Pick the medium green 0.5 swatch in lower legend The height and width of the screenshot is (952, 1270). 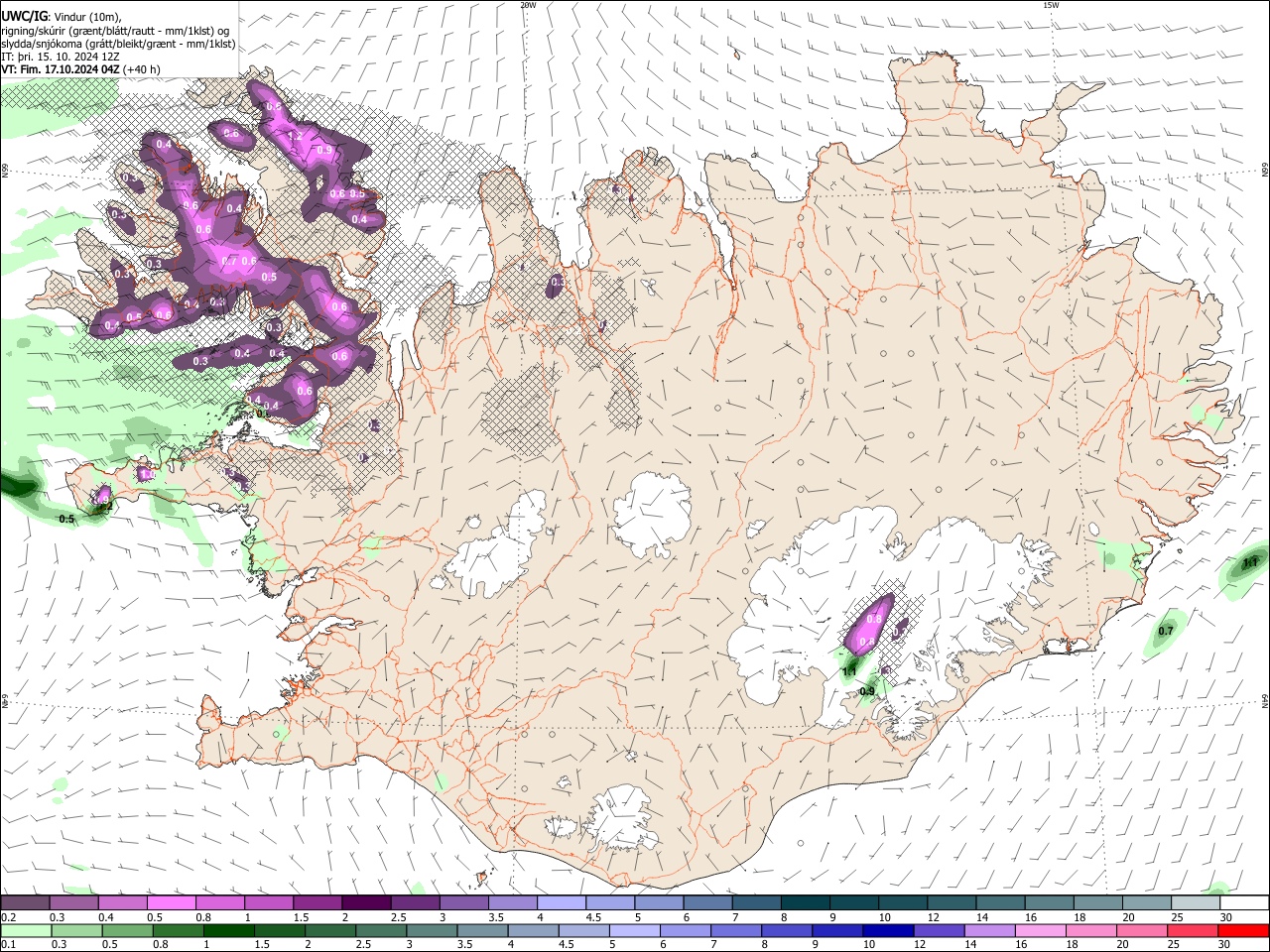(127, 930)
